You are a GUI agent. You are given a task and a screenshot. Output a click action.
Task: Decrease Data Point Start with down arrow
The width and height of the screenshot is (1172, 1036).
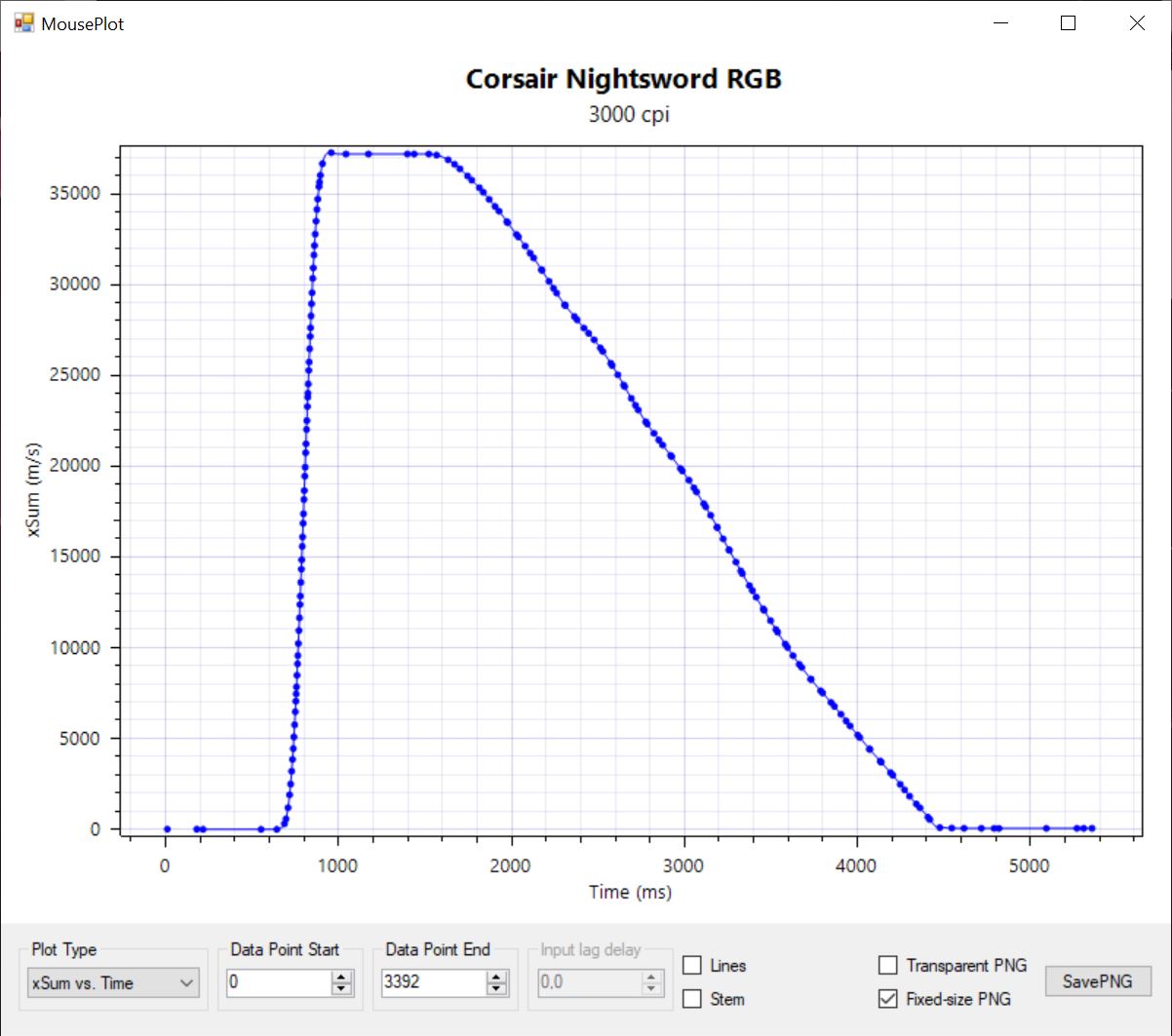[341, 989]
